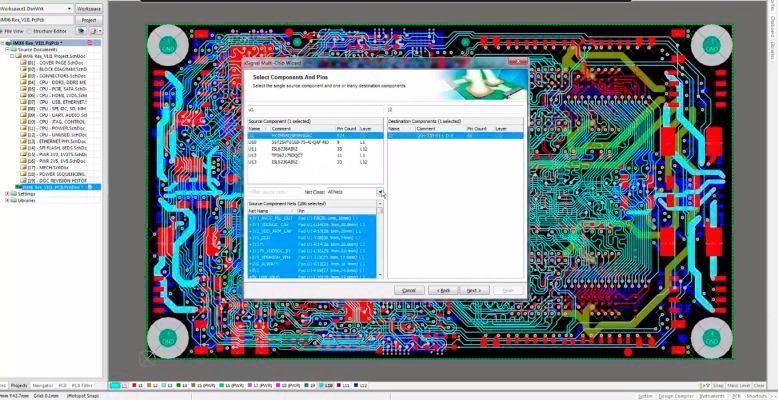Sort source nets by Net Name column
The width and height of the screenshot is (778, 400).
pos(271,211)
